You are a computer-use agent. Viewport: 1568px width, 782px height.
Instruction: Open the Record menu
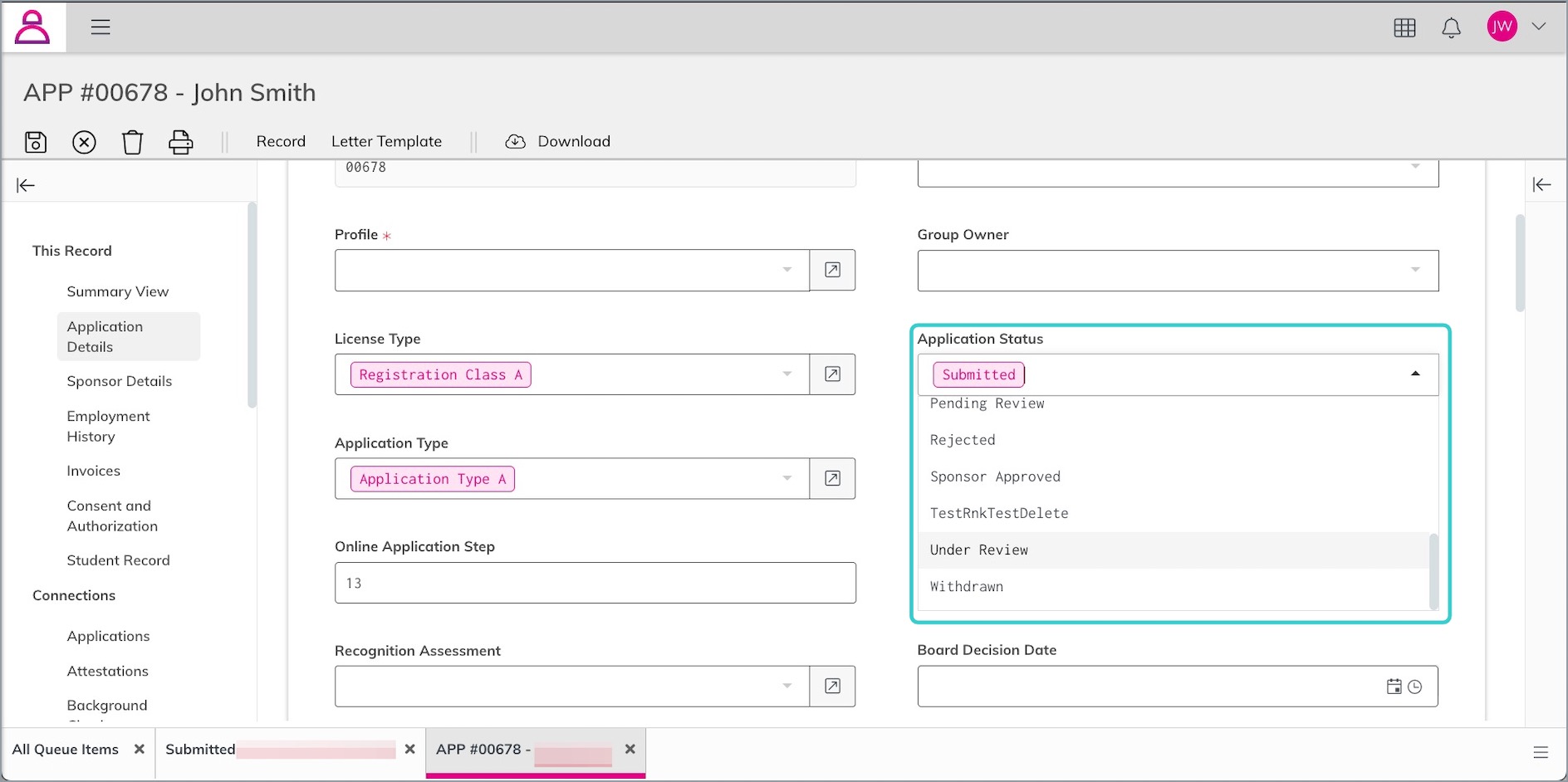pyautogui.click(x=281, y=141)
